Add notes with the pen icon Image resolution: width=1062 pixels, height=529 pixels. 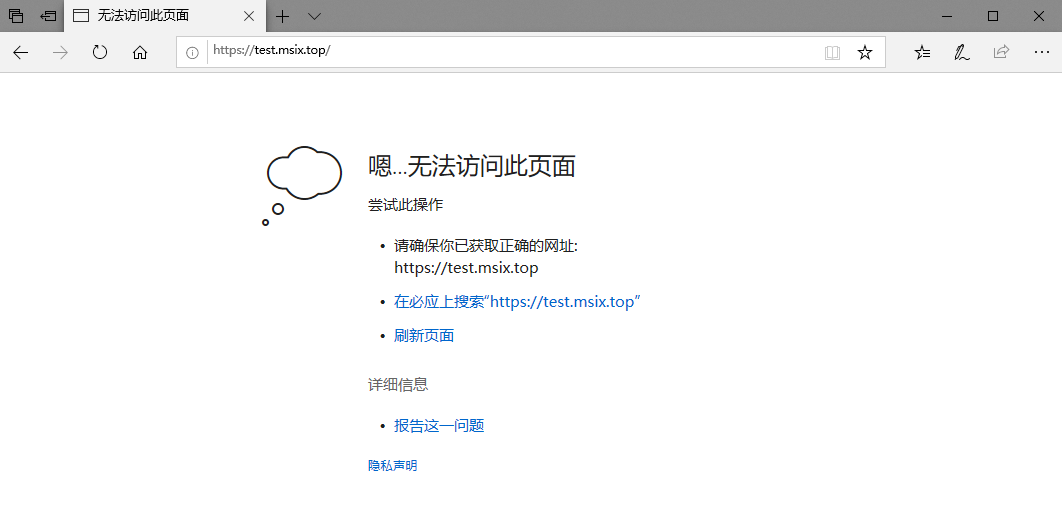point(962,52)
